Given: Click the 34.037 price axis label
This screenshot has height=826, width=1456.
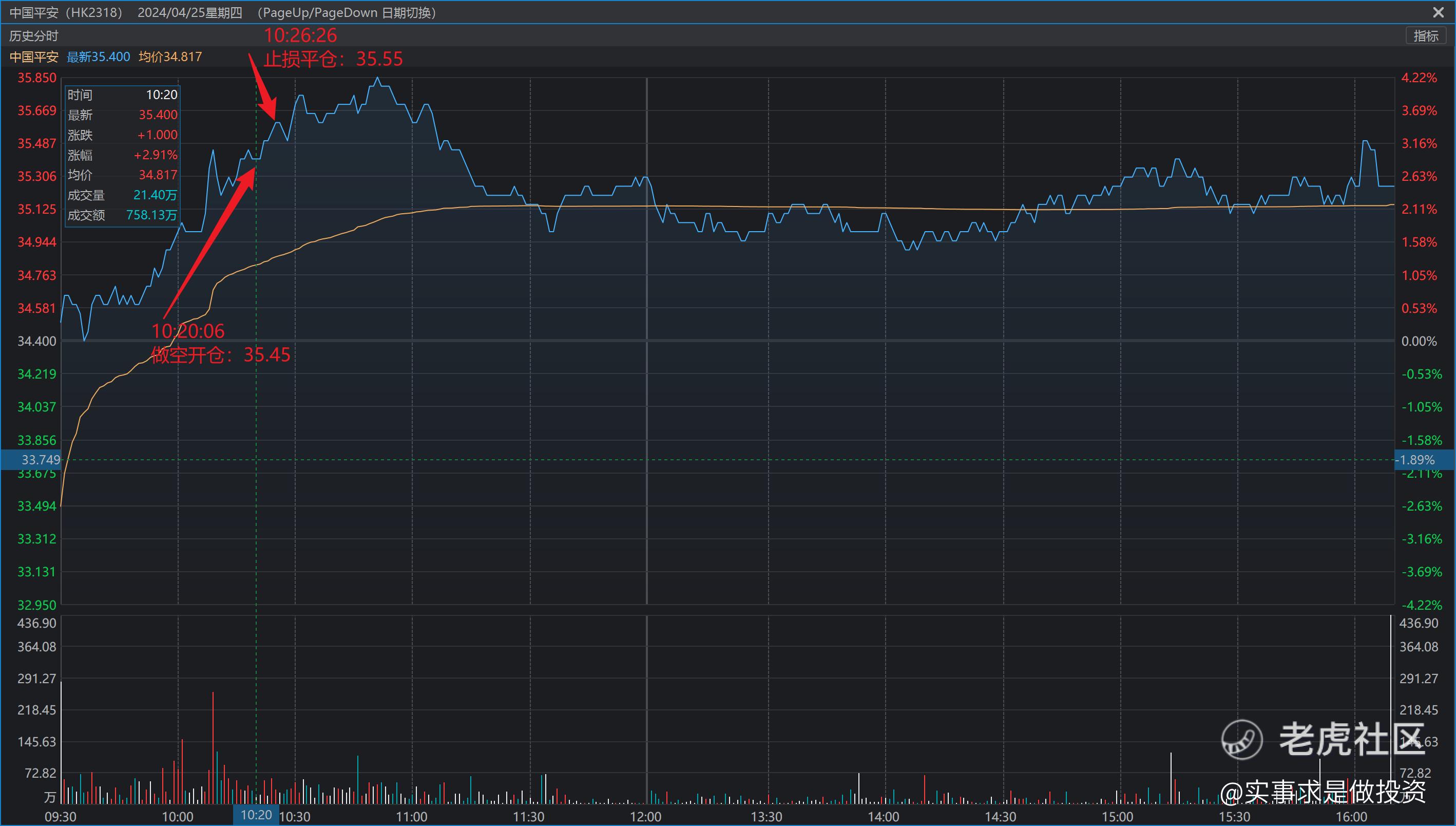Looking at the screenshot, I should [37, 407].
